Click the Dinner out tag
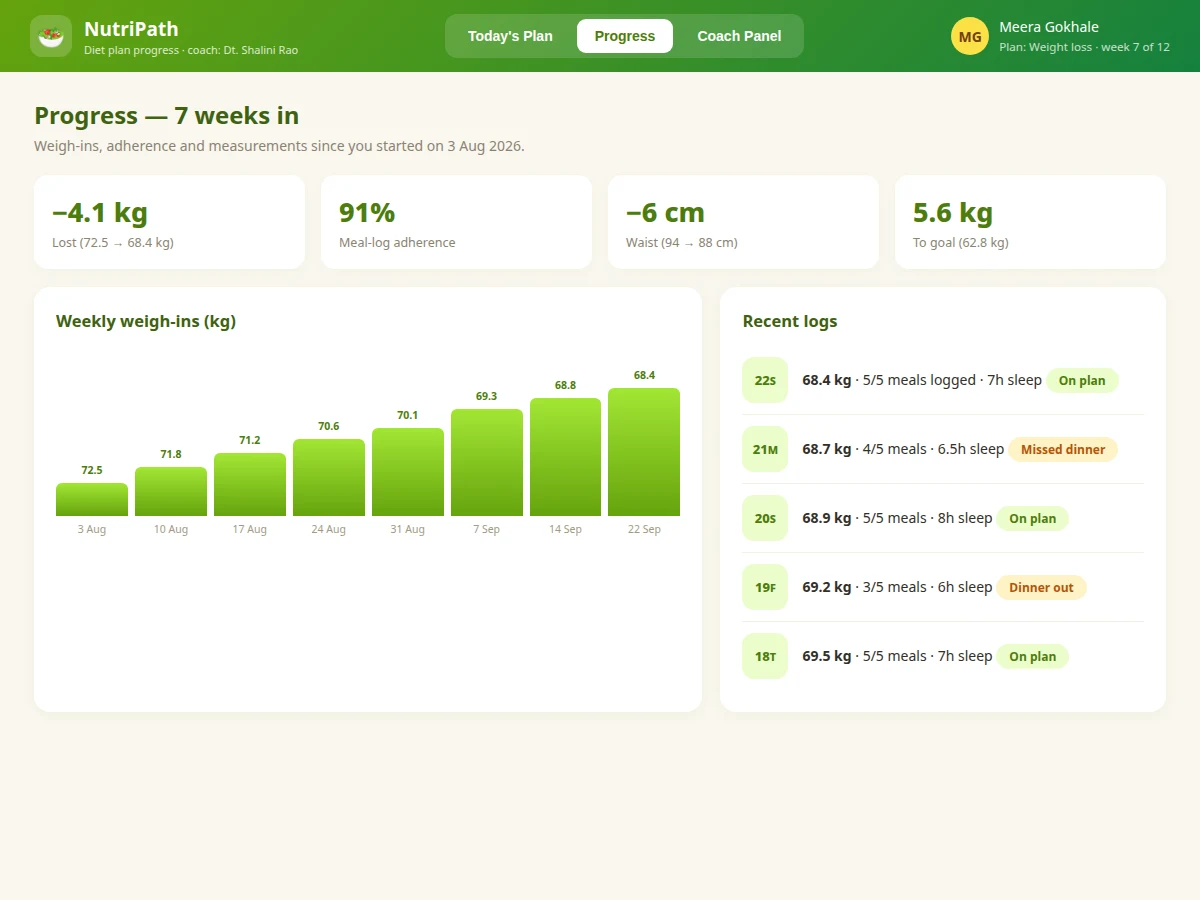This screenshot has height=900, width=1200. tap(1041, 587)
